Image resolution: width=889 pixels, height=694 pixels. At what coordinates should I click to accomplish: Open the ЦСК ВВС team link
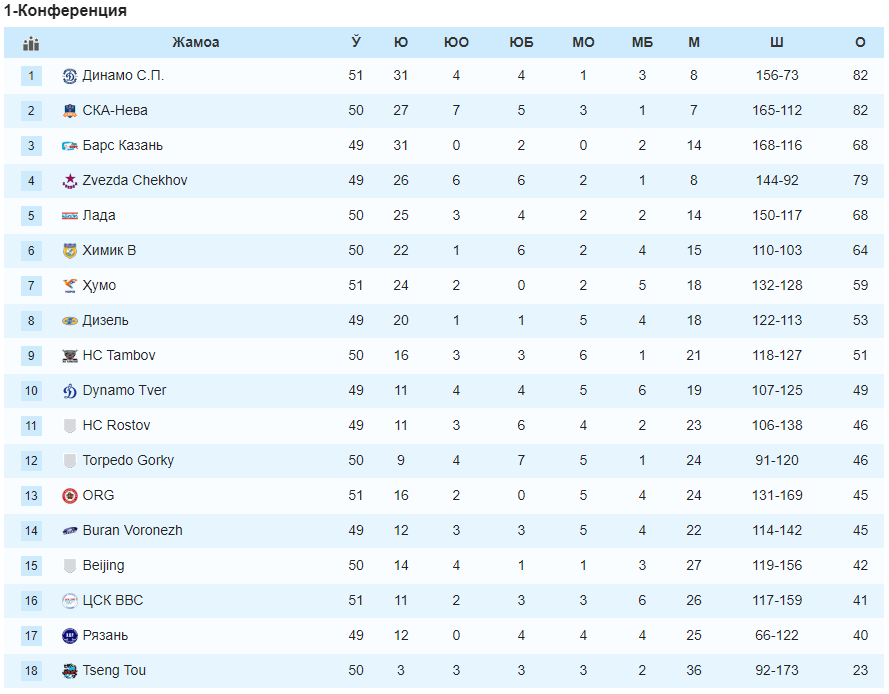[113, 600]
